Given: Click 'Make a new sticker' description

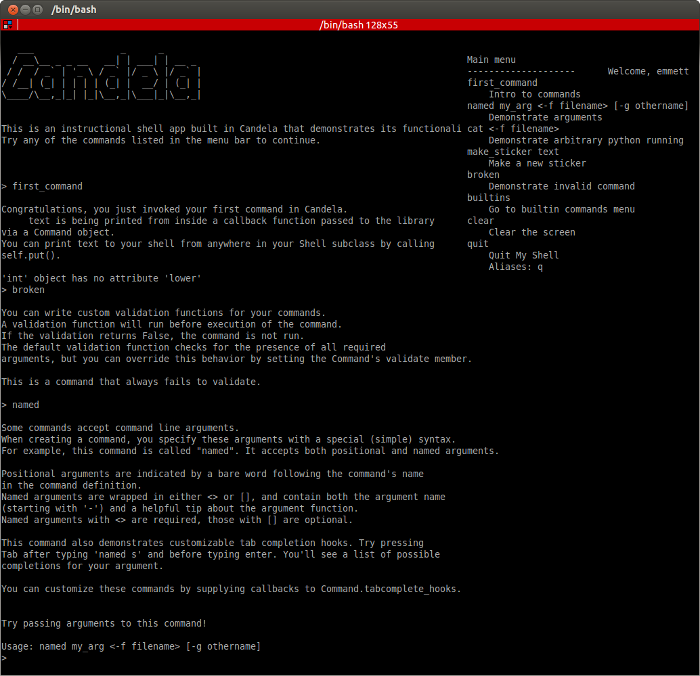Looking at the screenshot, I should [x=537, y=163].
